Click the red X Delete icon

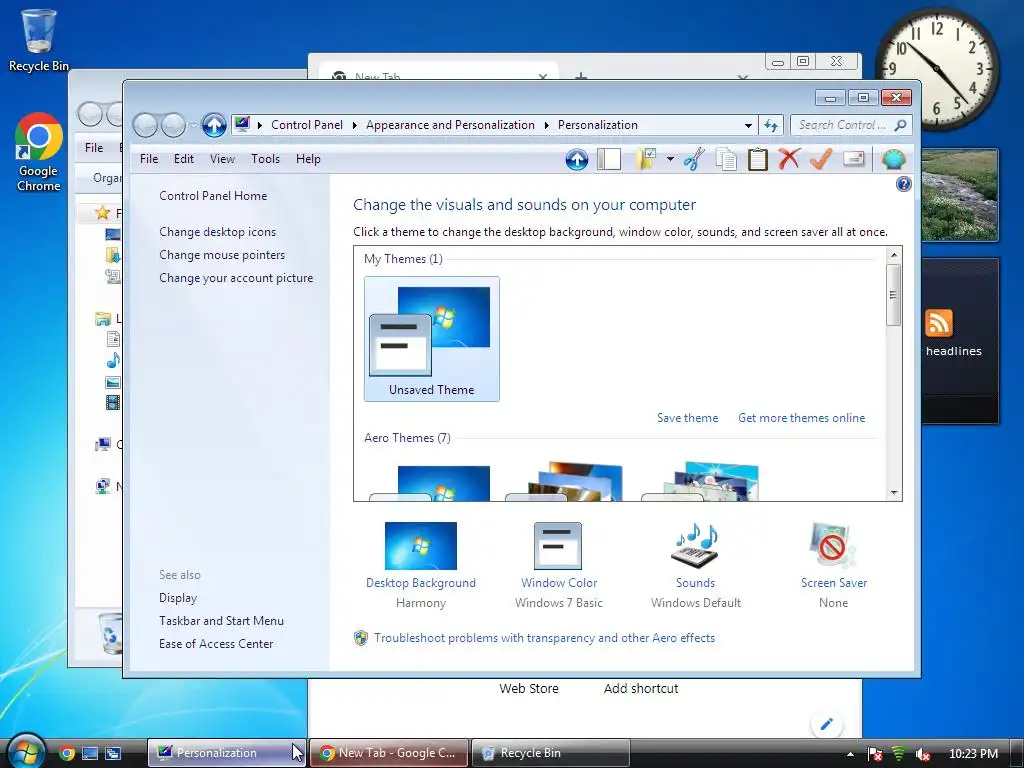pyautogui.click(x=789, y=159)
